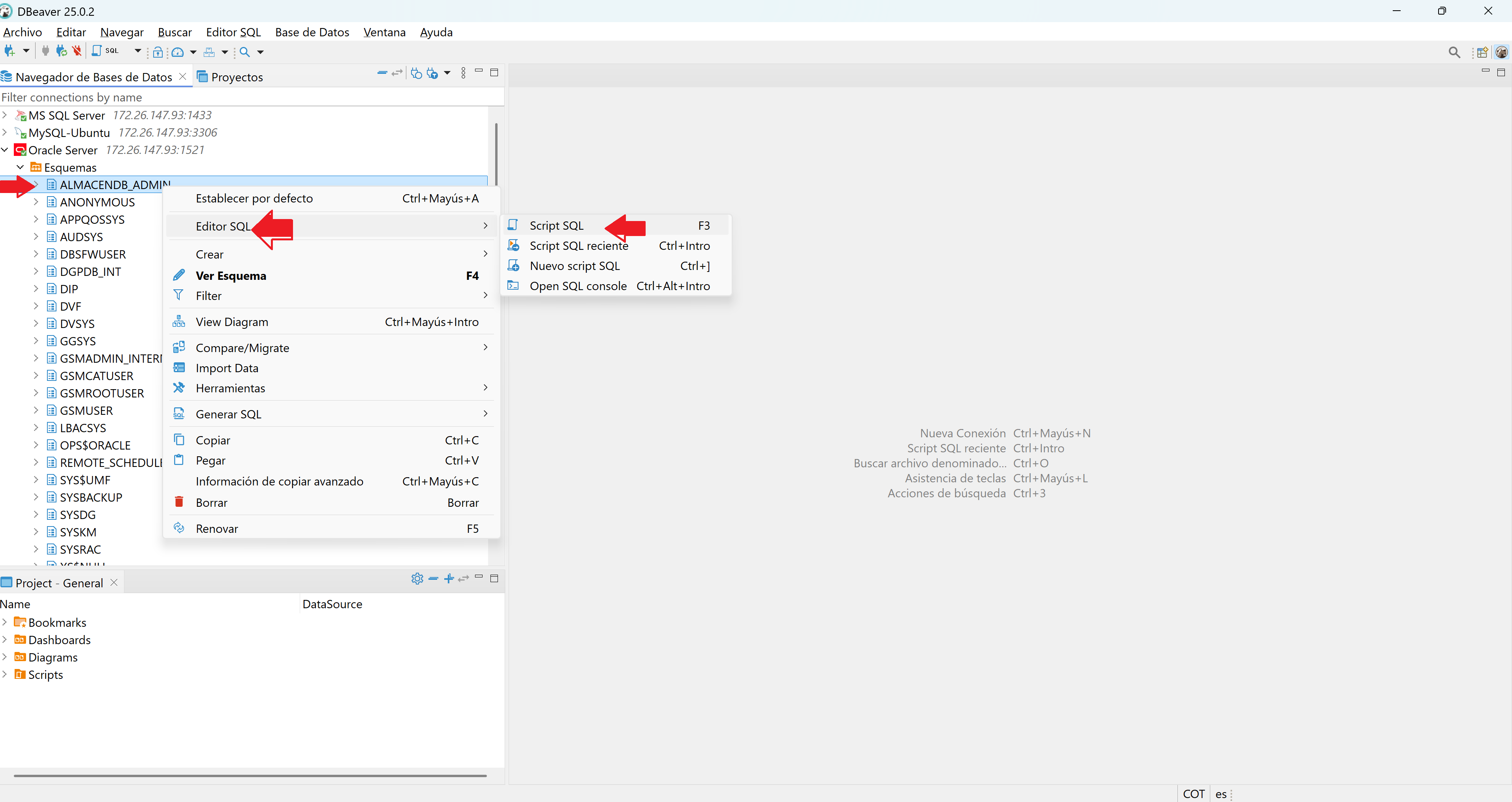Open the dropdown arrow beside the New Connection icon
This screenshot has height=802, width=1512.
(x=26, y=51)
